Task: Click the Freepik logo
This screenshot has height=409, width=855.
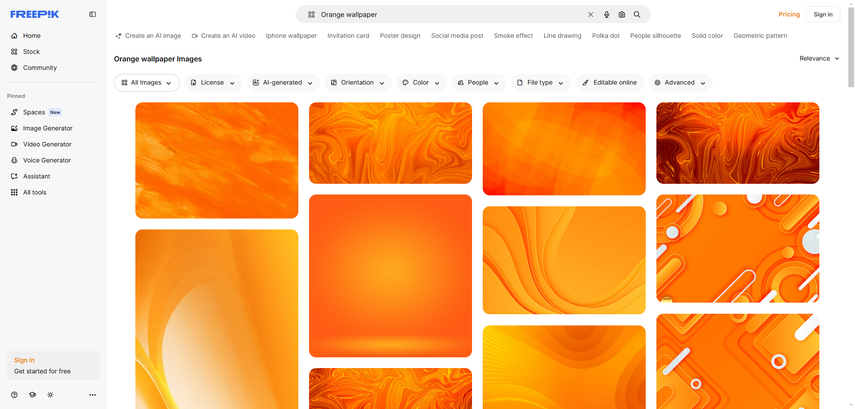Action: 34,15
